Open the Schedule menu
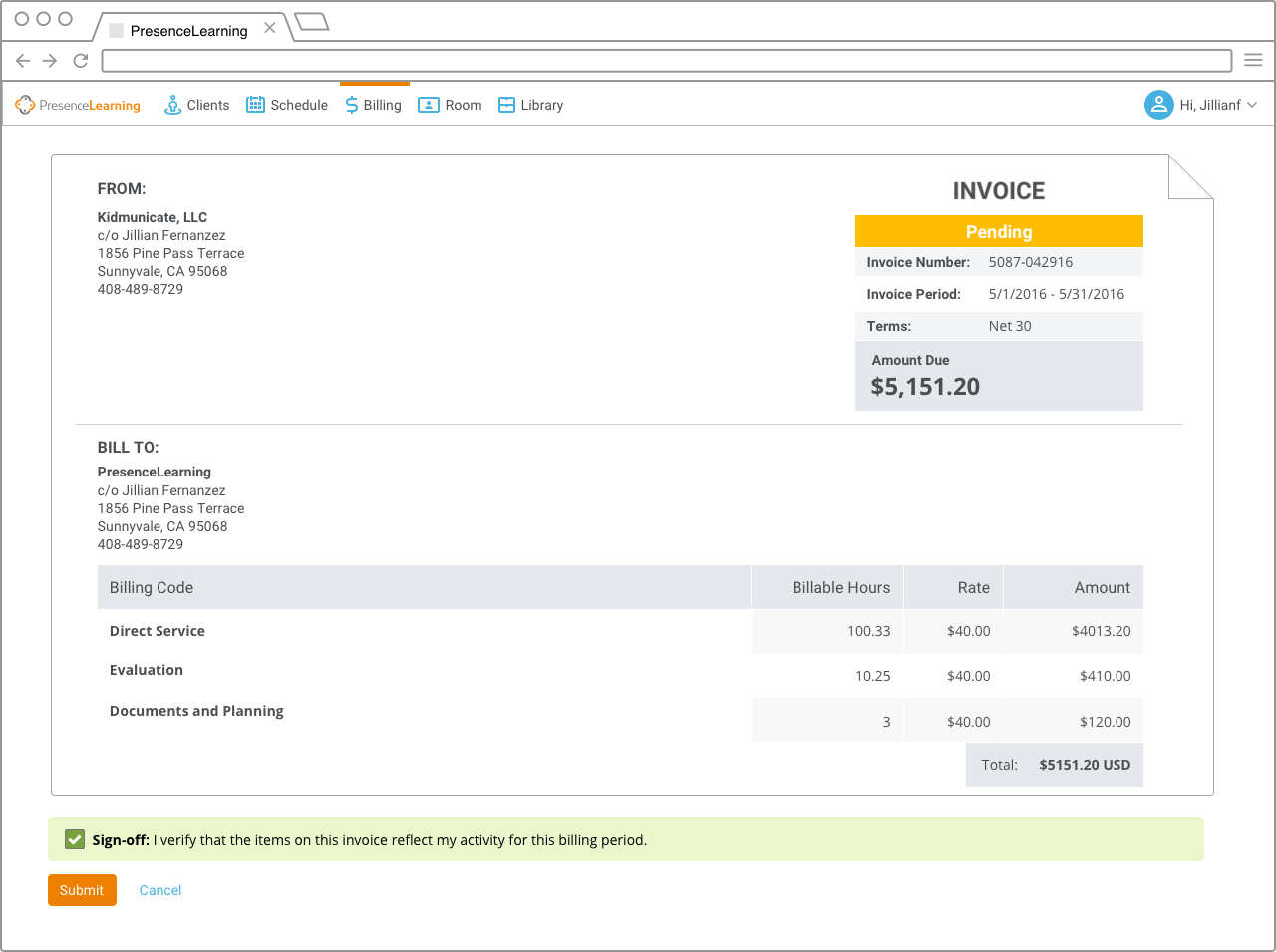Screen dimensions: 1276x952 (287, 105)
